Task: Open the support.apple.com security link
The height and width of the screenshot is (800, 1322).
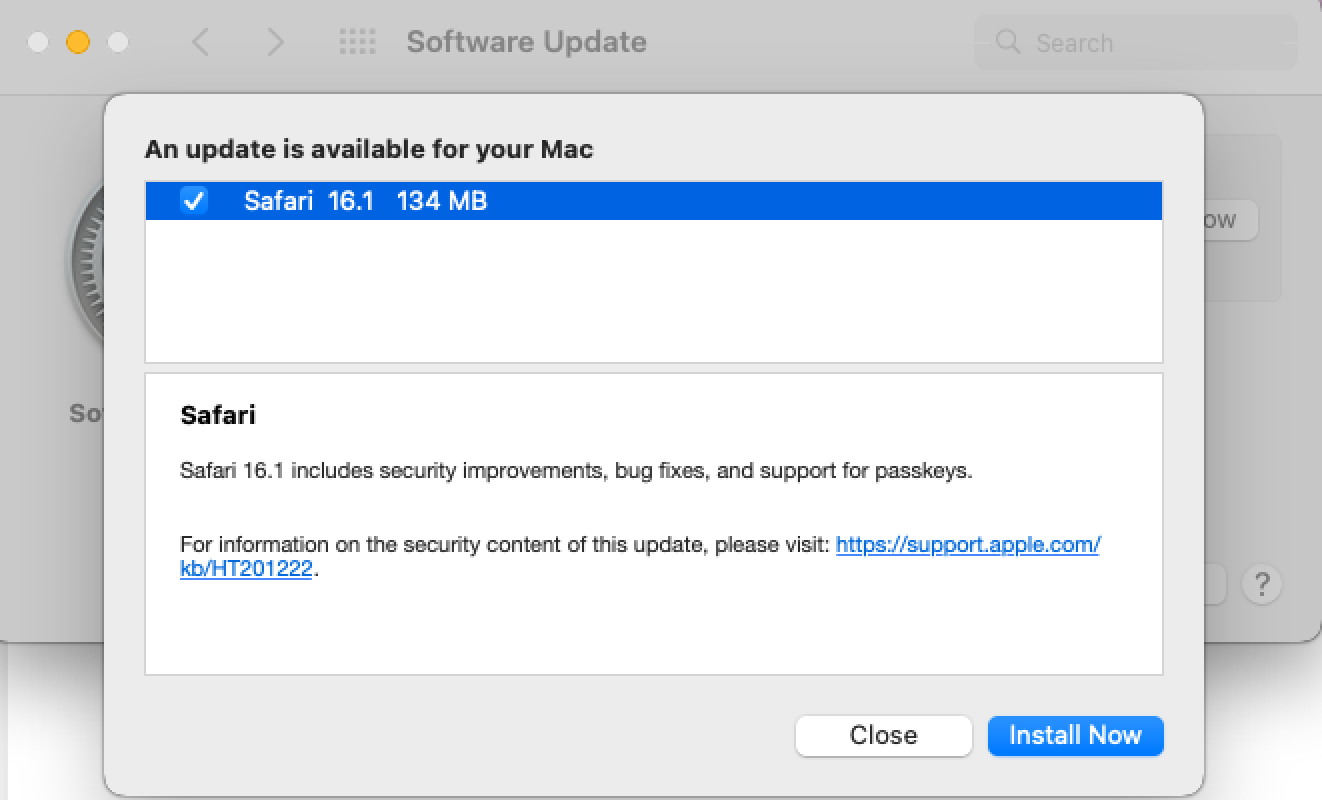Action: click(967, 545)
